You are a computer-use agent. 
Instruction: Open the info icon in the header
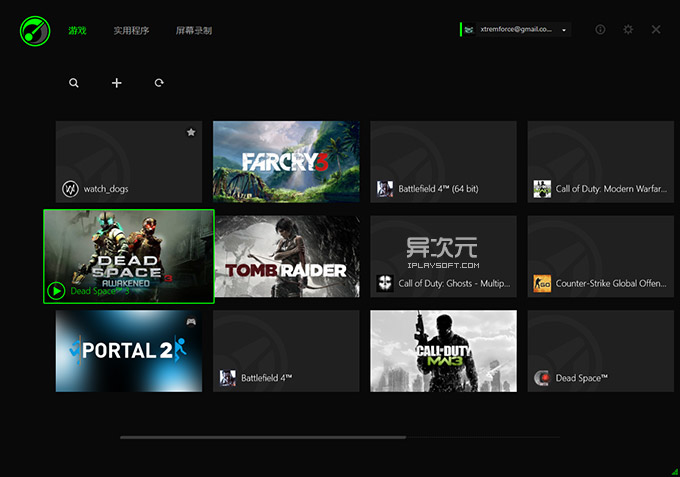600,29
